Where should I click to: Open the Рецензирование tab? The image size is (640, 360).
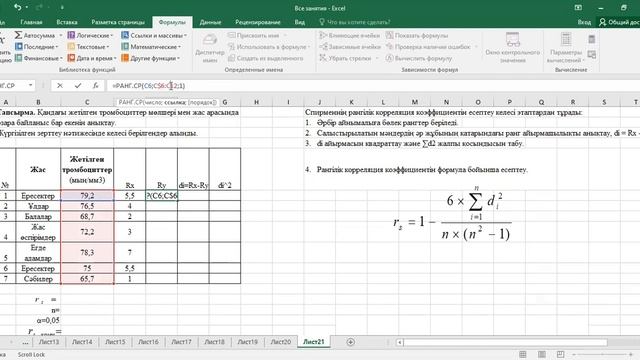(258, 22)
